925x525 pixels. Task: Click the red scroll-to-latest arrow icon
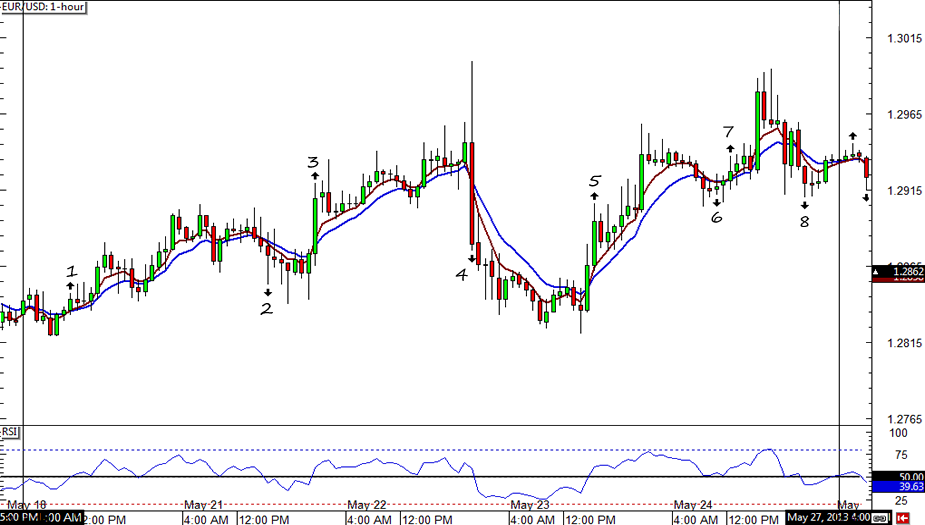[902, 519]
